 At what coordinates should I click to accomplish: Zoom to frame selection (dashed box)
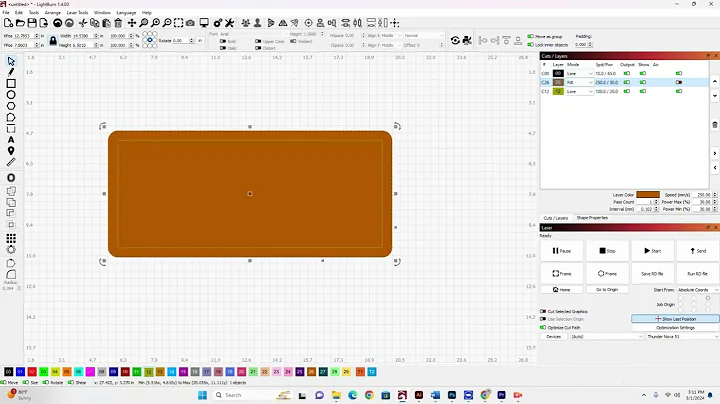click(x=179, y=23)
